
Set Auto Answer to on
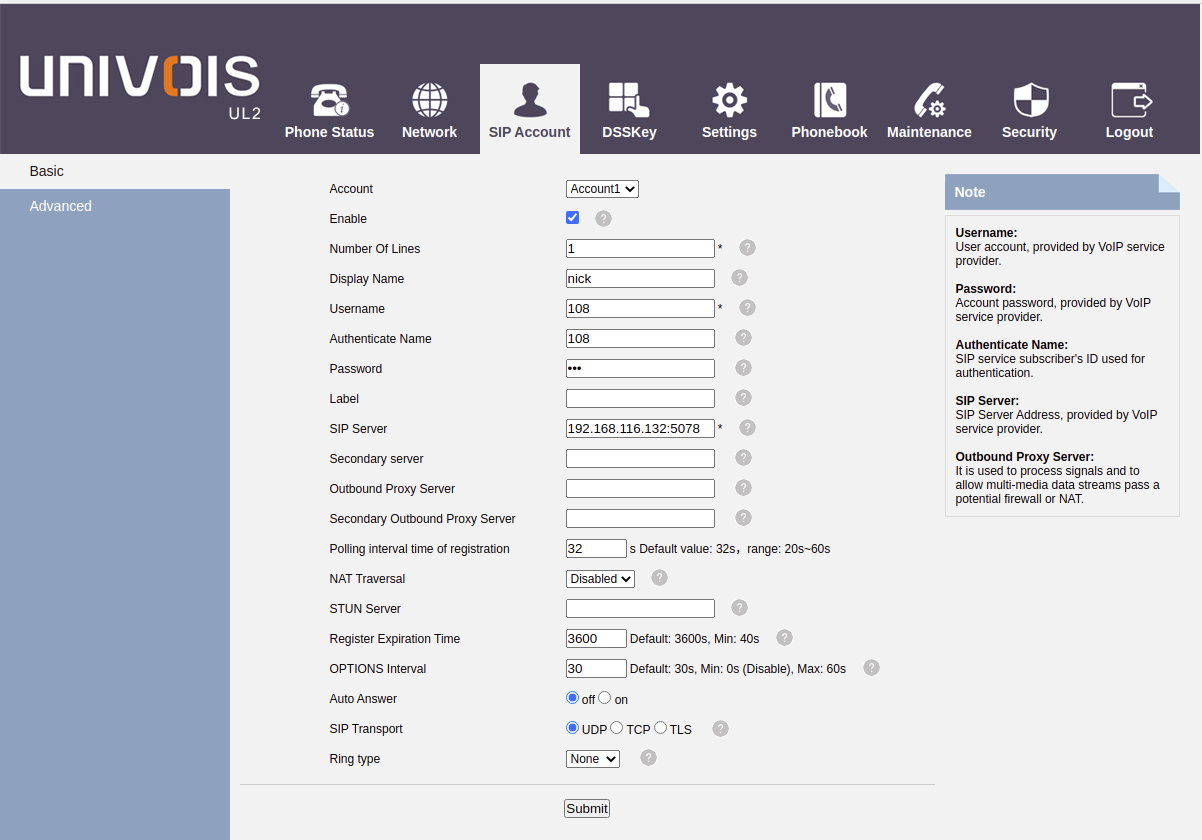tap(605, 698)
